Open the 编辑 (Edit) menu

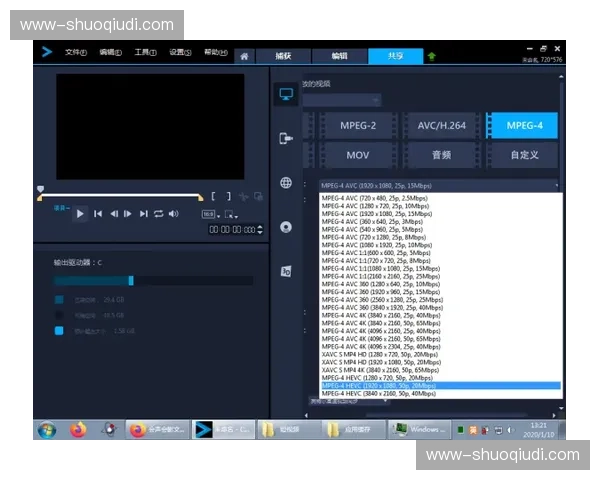(111, 52)
